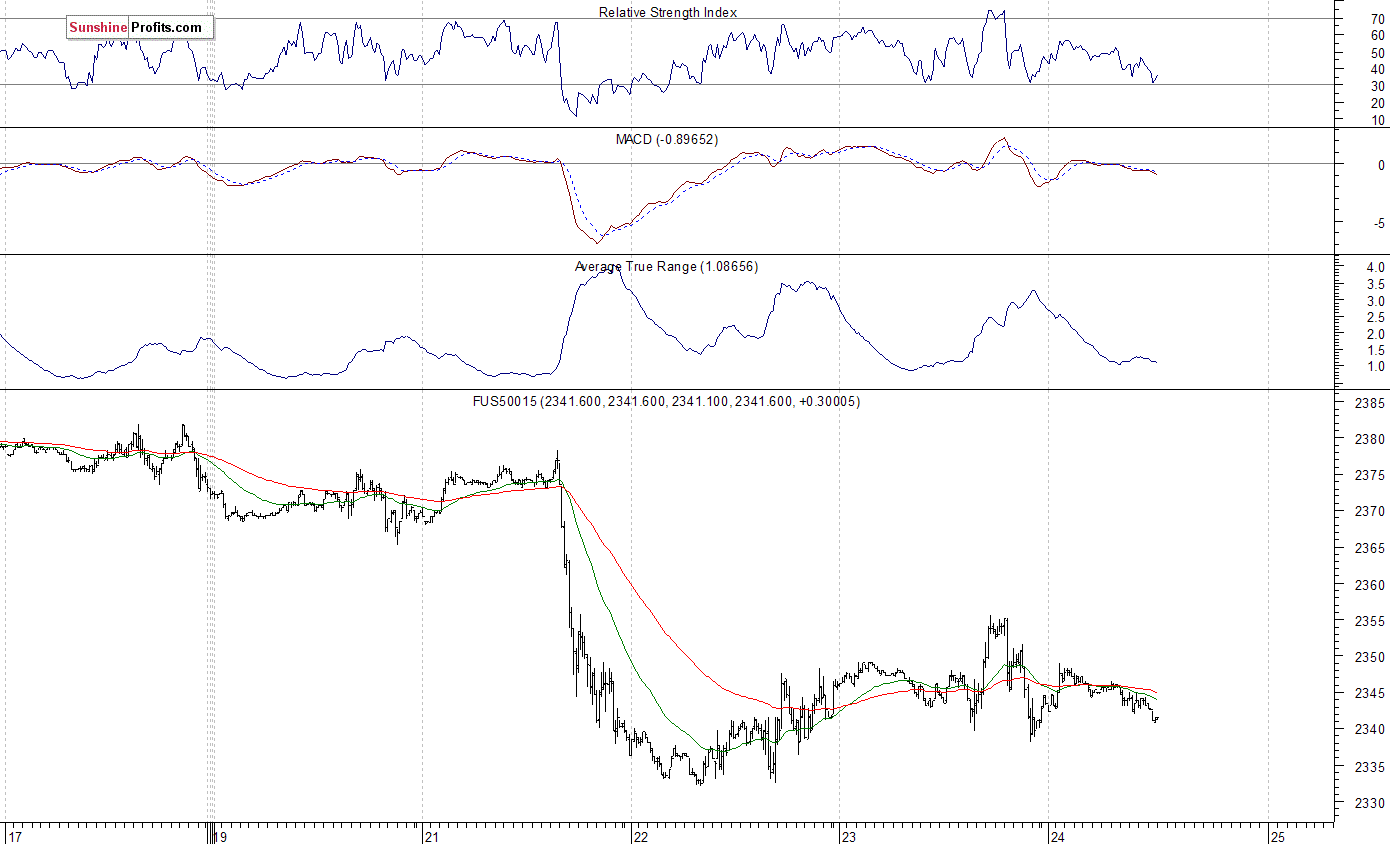Click the 2385 price axis label
Screen dimensions: 1390x844
(x=1370, y=403)
